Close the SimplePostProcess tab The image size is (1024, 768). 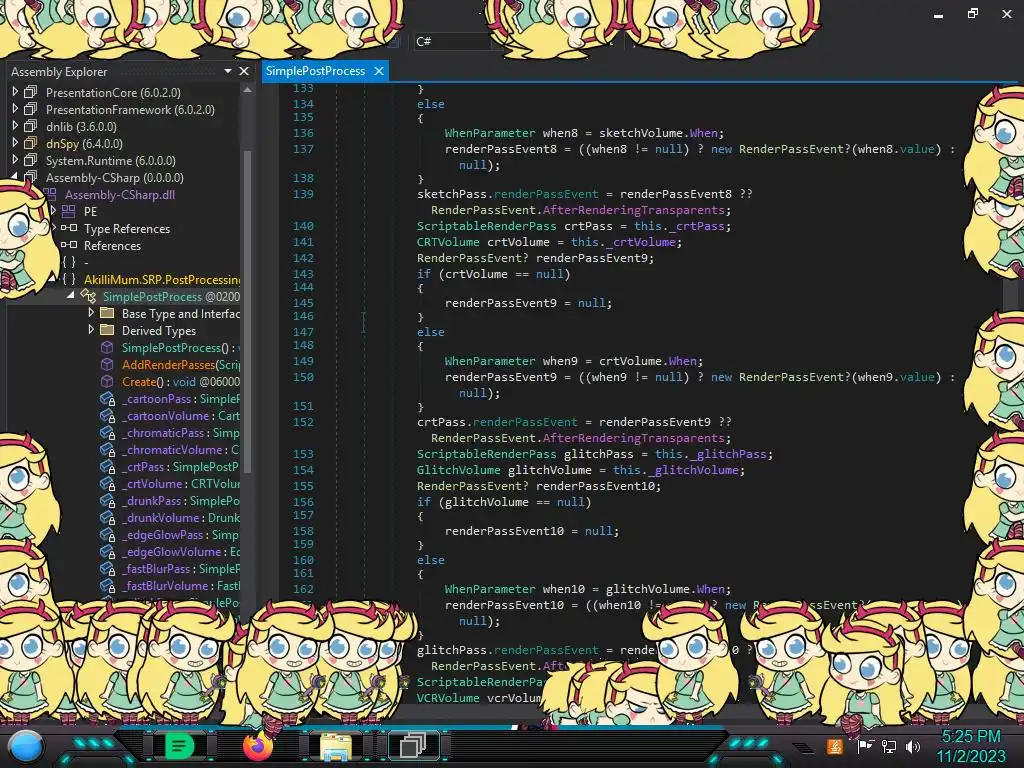pyautogui.click(x=379, y=71)
